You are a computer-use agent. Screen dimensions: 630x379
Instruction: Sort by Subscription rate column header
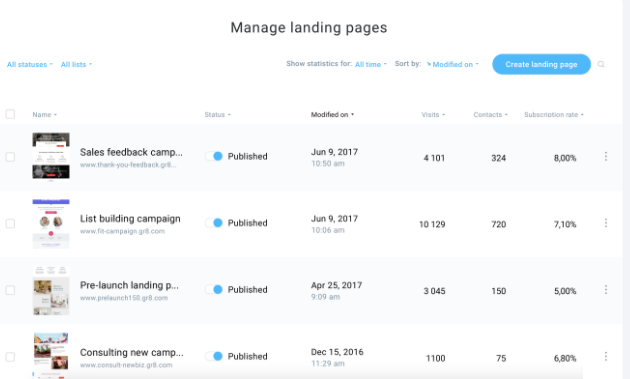pos(554,115)
